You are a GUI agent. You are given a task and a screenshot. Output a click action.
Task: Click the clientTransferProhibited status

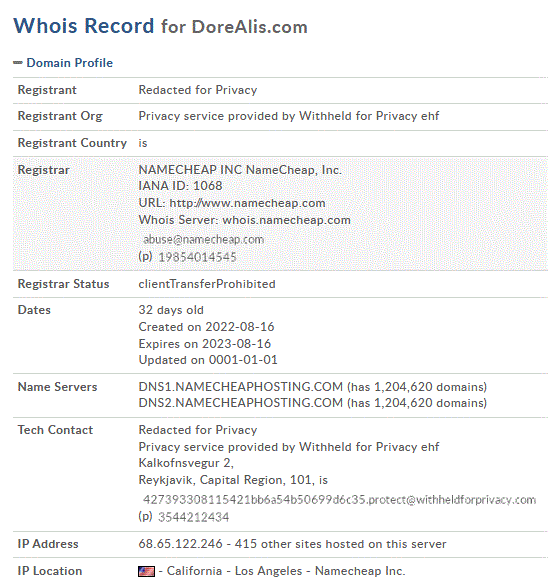pyautogui.click(x=207, y=284)
